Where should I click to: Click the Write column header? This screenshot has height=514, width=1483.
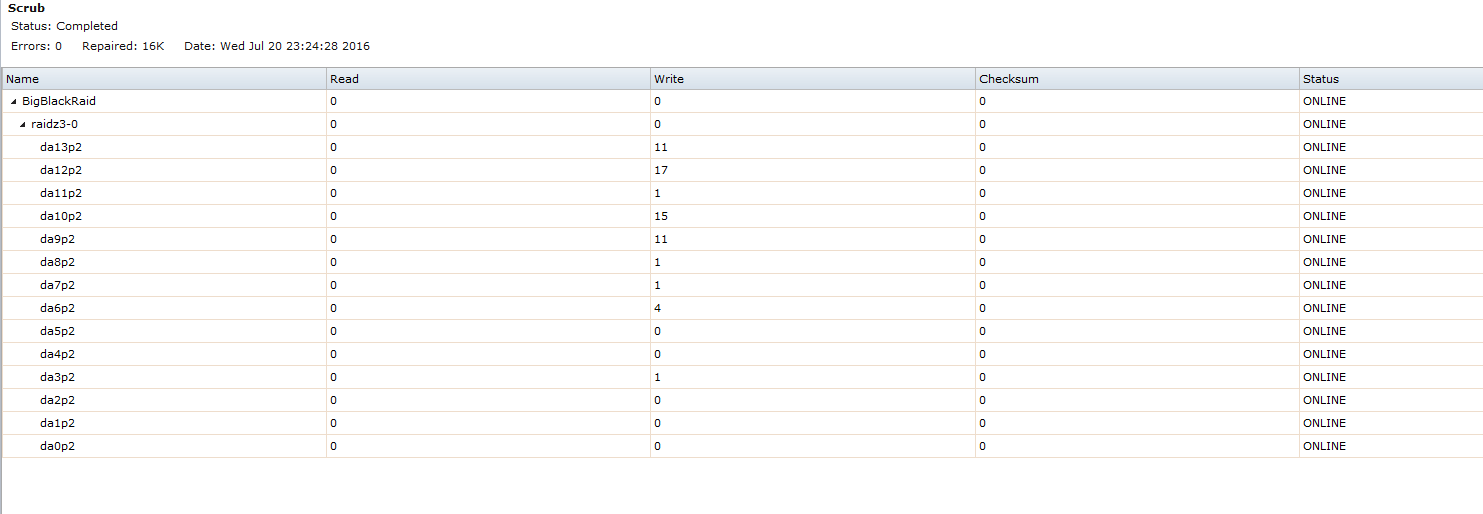[812, 79]
